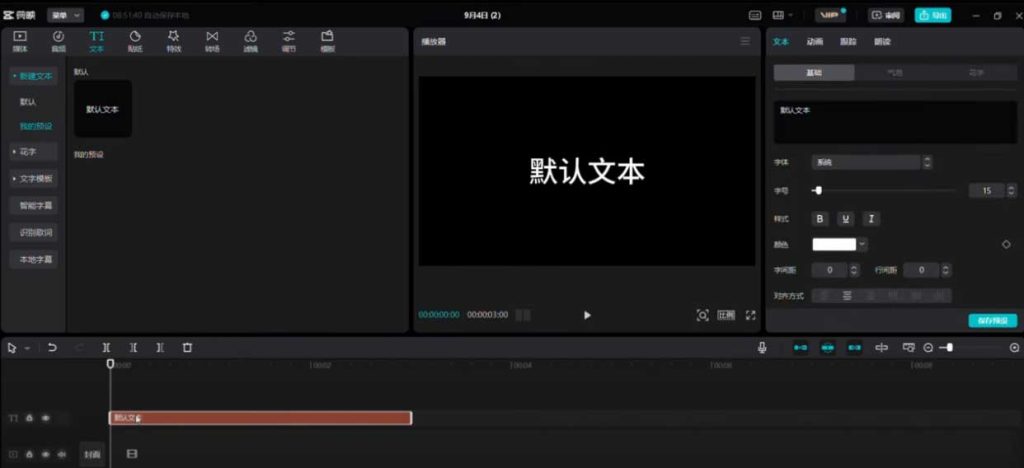Open the 模板 templates panel icon
Viewport: 1024px width, 468px height.
click(x=328, y=41)
